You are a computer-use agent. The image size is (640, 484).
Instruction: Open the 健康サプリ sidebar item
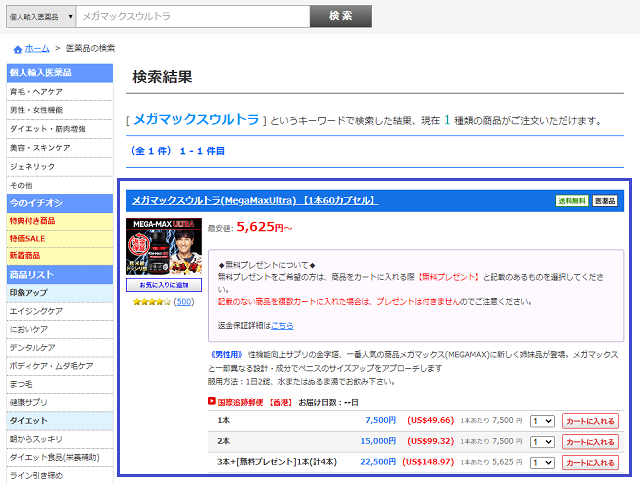point(60,402)
